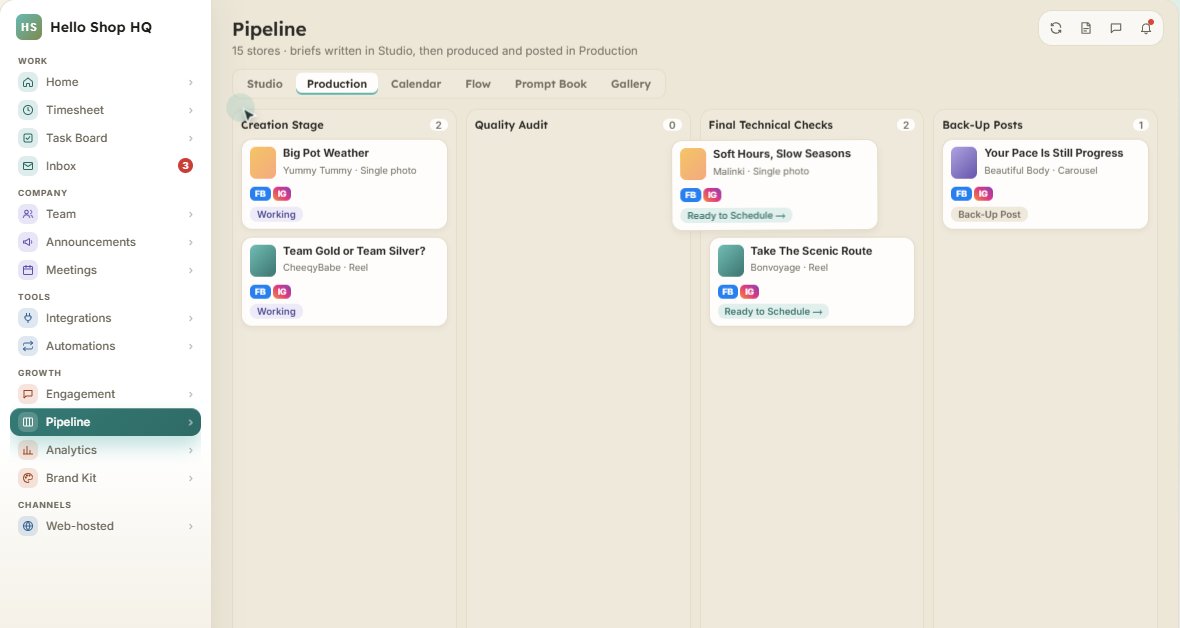Viewport: 1180px width, 628px height.
Task: Click the Pipeline columns icon
Action: coord(28,422)
